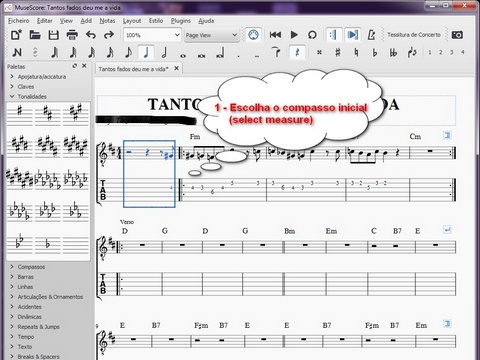Viewport: 480px width, 360px height.
Task: Float the Paletas panel
Action: coord(75,66)
